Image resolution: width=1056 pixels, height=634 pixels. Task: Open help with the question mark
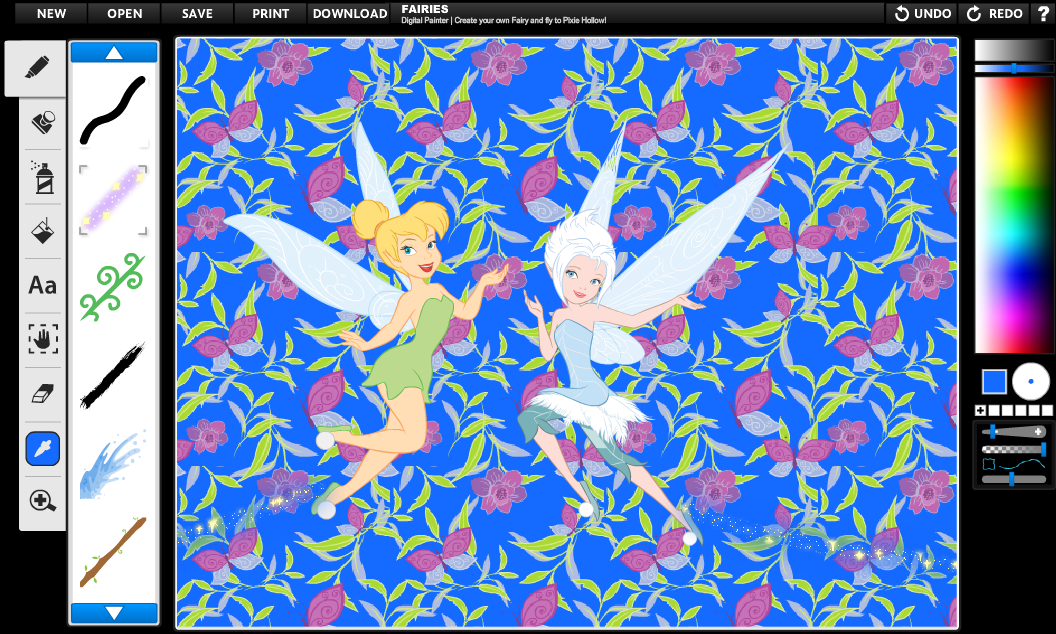coord(1043,13)
